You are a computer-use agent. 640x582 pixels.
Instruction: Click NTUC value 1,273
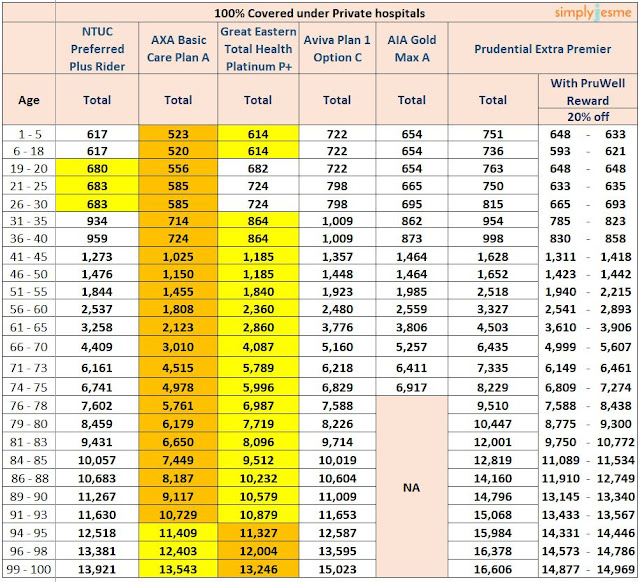97,257
